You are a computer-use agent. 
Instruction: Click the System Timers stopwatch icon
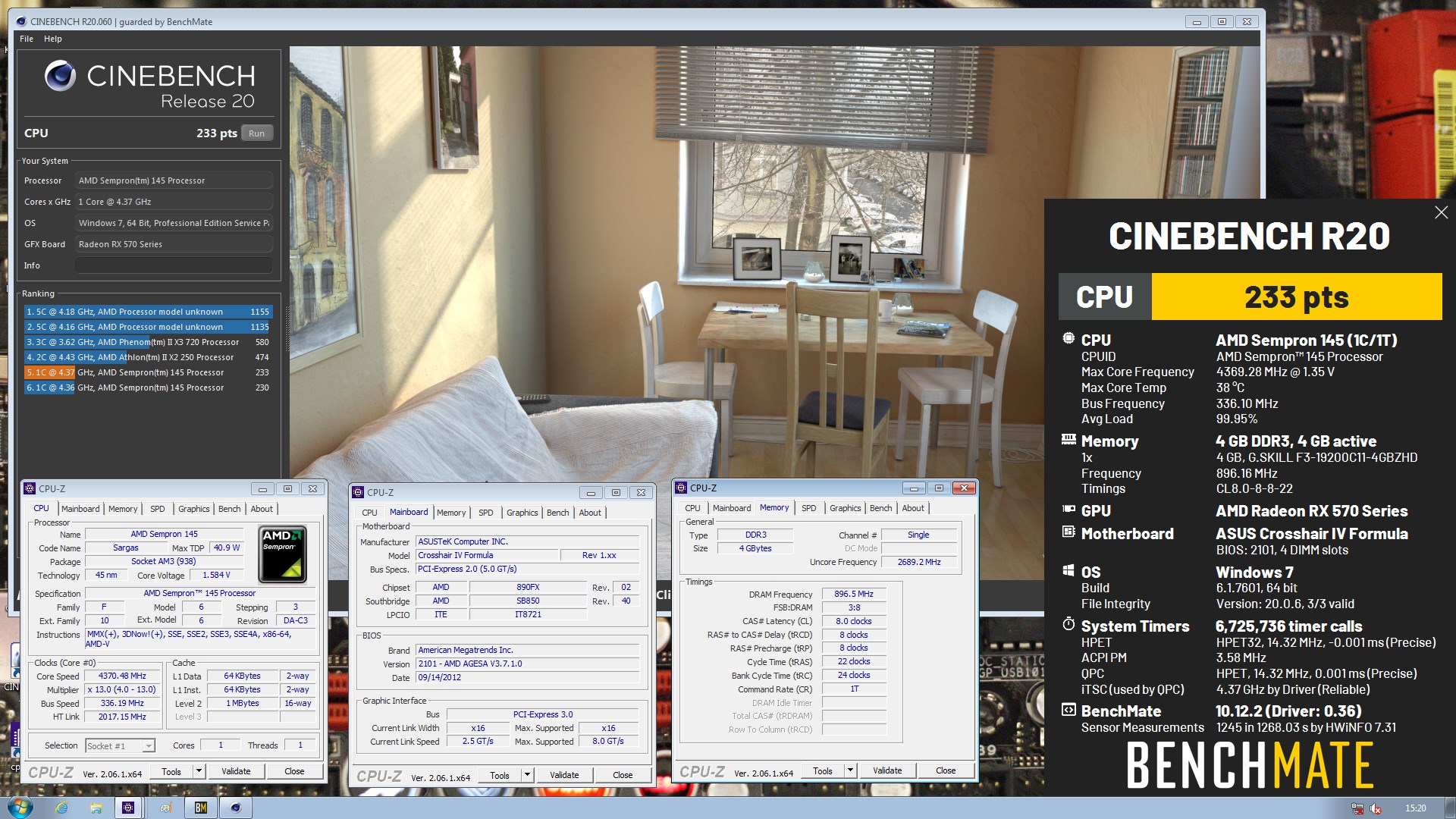point(1068,624)
